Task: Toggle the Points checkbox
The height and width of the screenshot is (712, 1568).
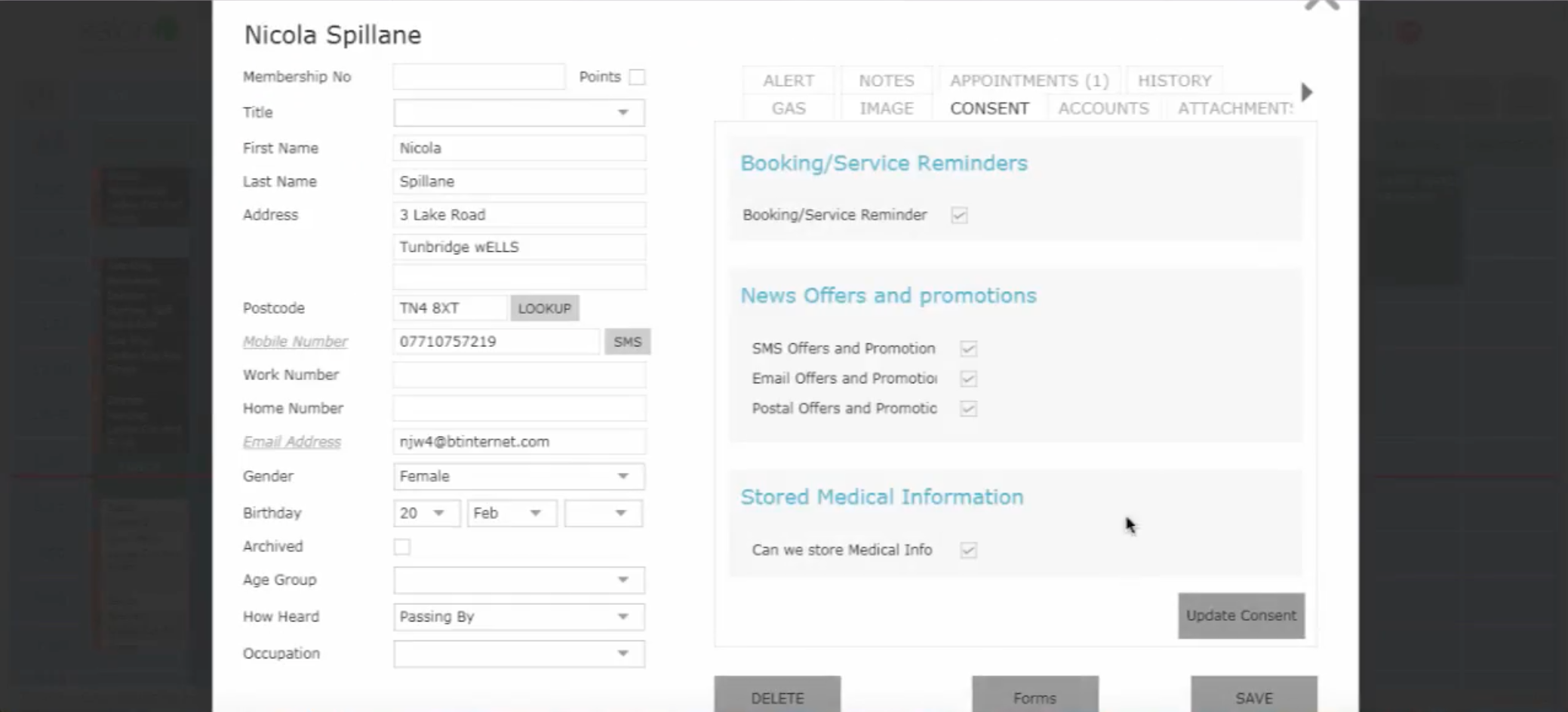Action: click(638, 77)
